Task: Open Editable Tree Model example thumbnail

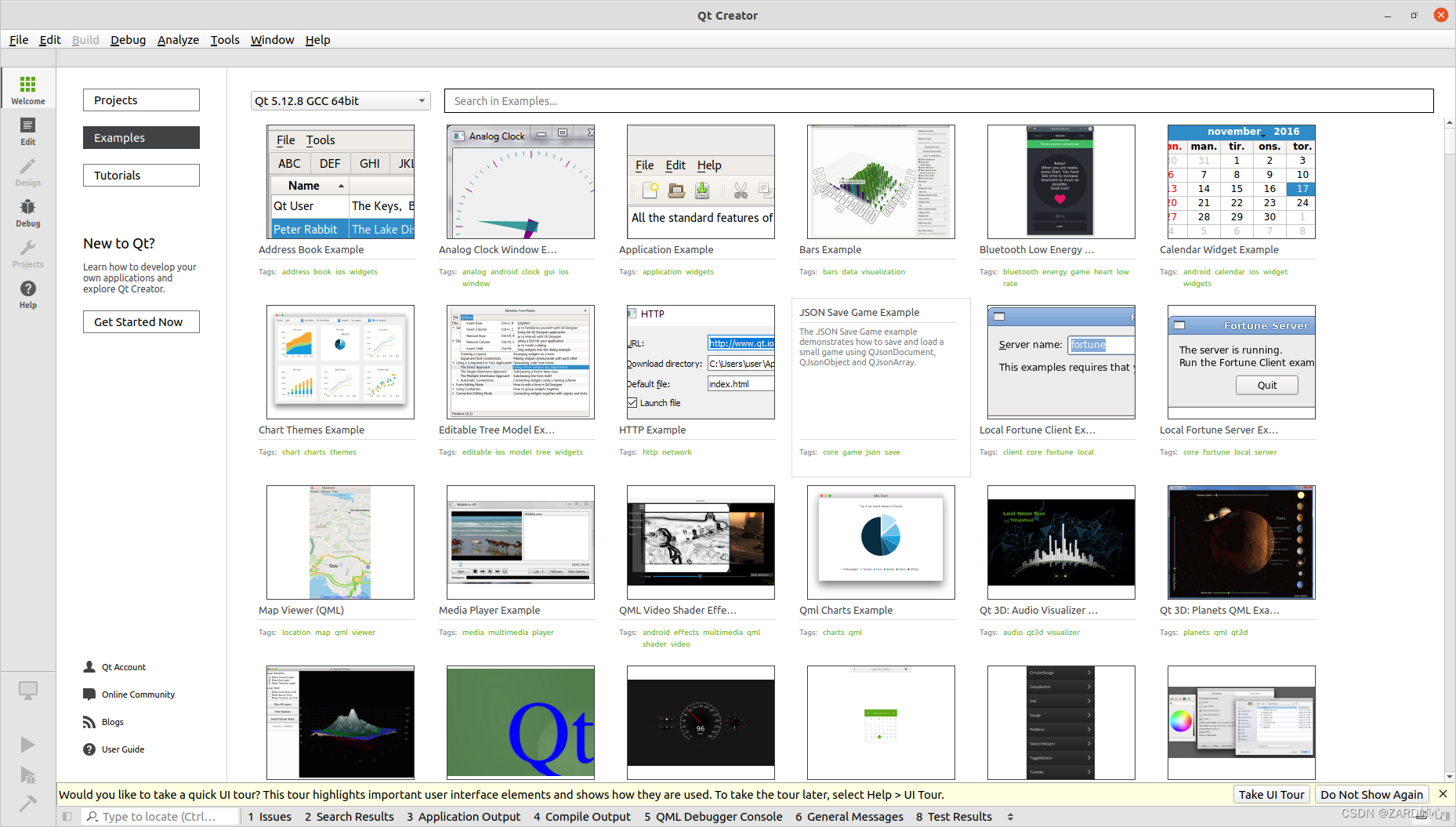Action: (x=520, y=362)
